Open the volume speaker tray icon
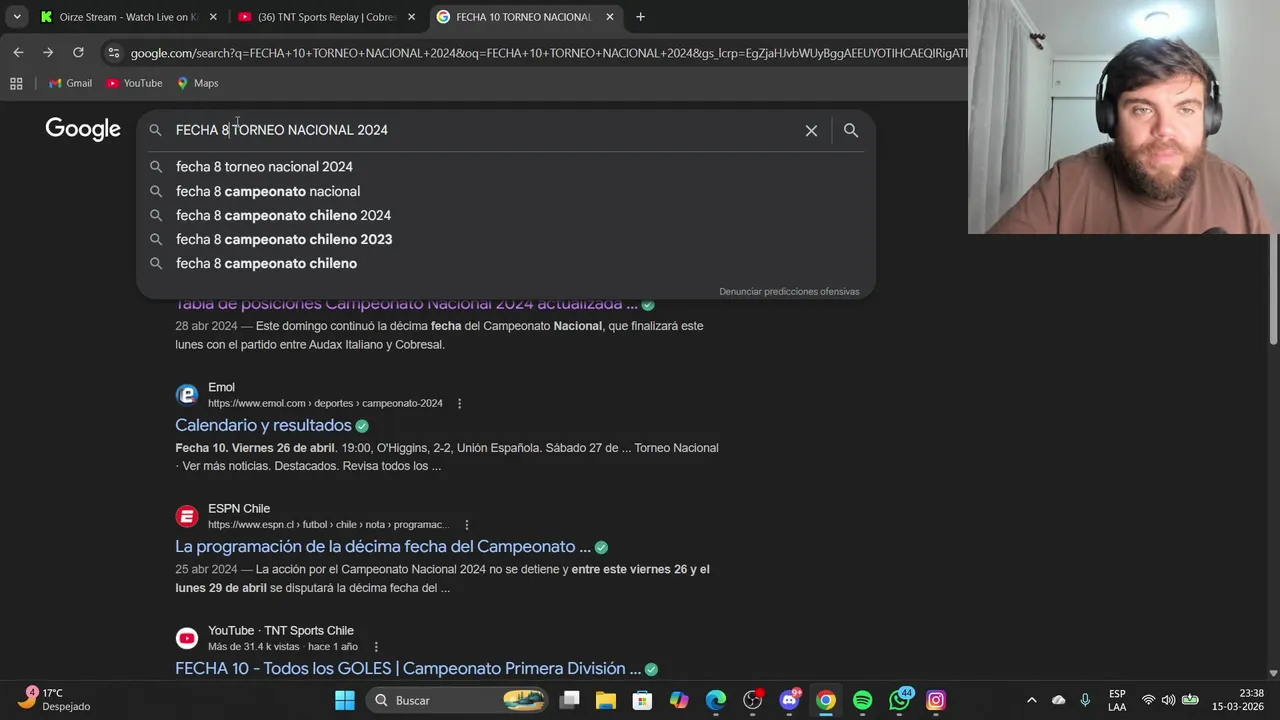This screenshot has height=720, width=1280. click(1169, 700)
